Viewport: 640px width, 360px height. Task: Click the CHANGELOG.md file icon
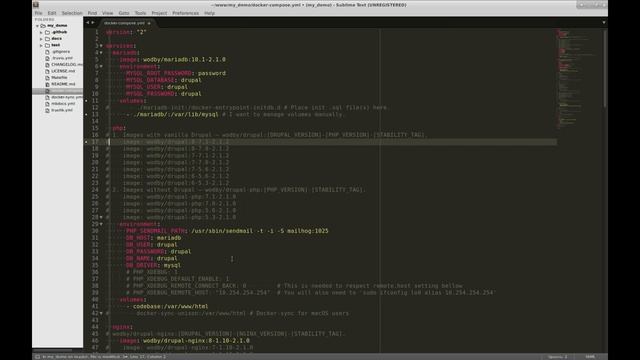[x=47, y=65]
